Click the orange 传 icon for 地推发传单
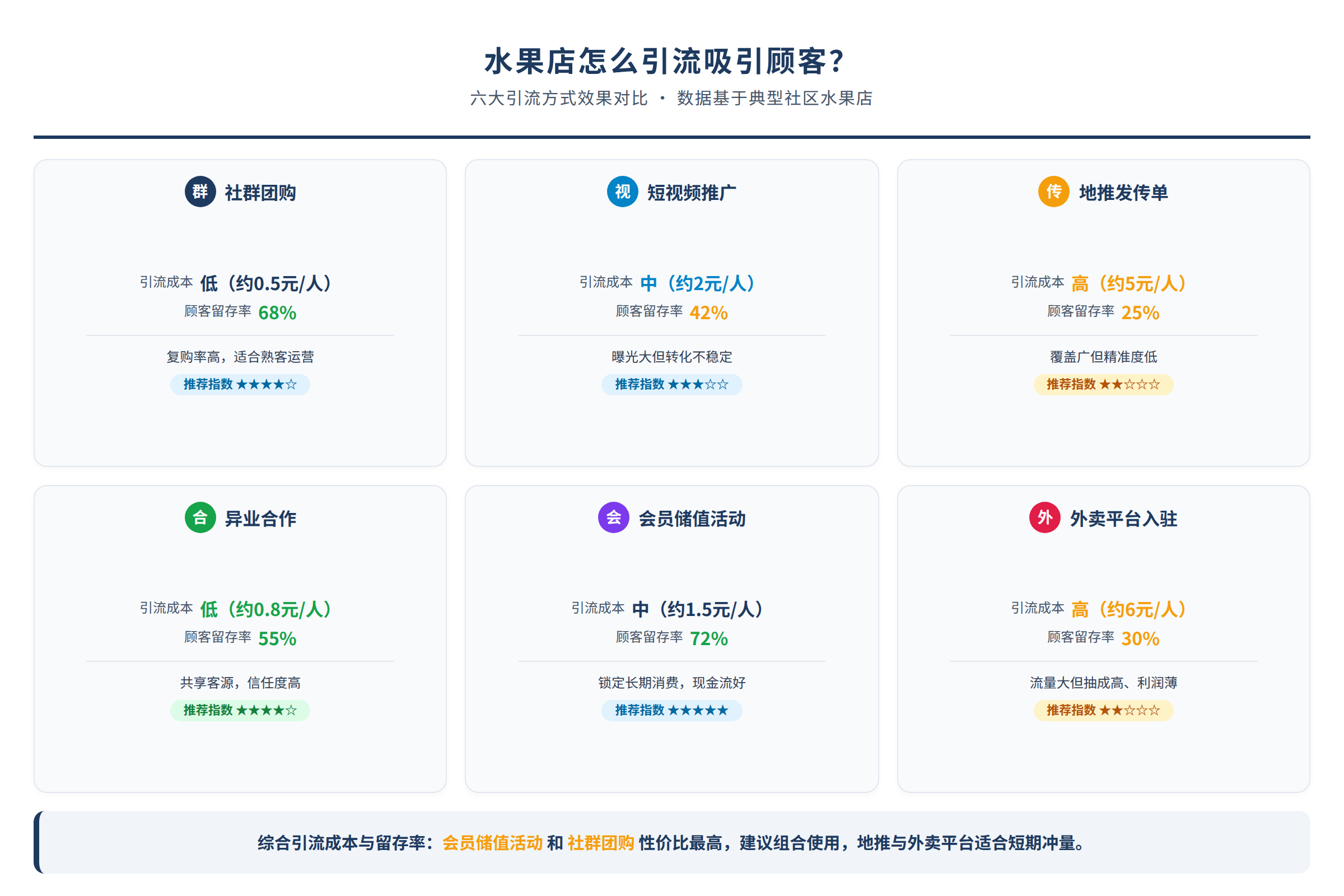This screenshot has width=1344, height=896. tap(1054, 192)
